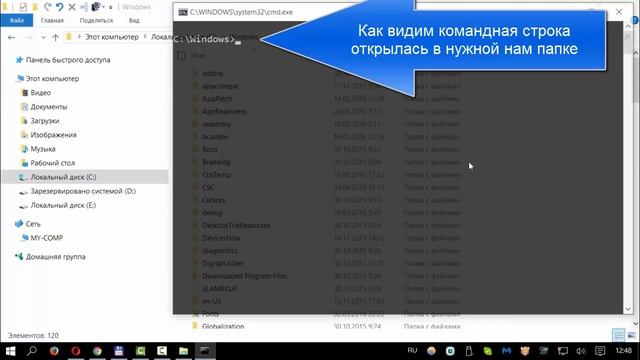Image resolution: width=640 pixels, height=360 pixels.
Task: Go back with the Explorer back arrow
Action: coord(11,37)
